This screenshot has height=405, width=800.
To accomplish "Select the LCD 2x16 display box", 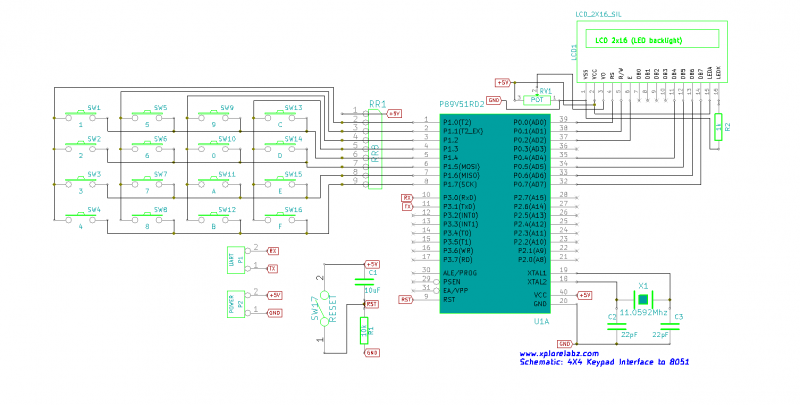I will coord(652,51).
